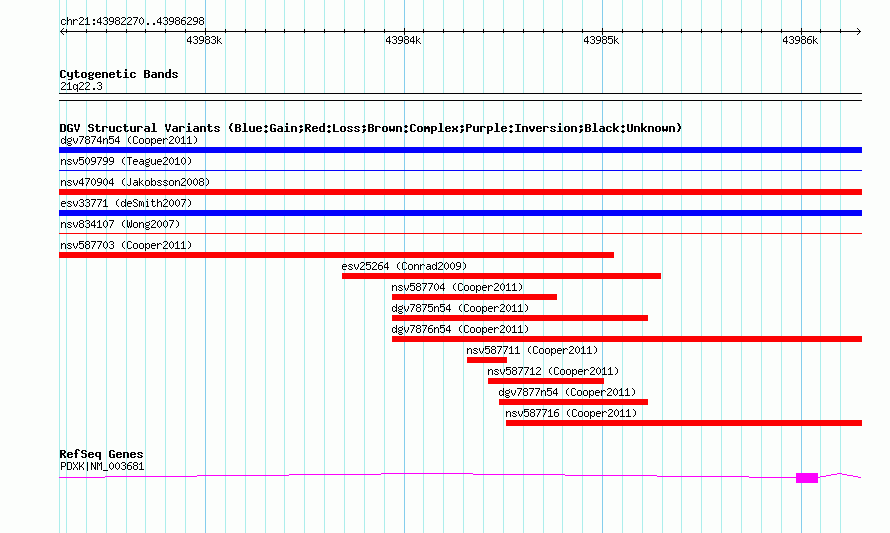Click the RefSeq Genes track title

102,454
